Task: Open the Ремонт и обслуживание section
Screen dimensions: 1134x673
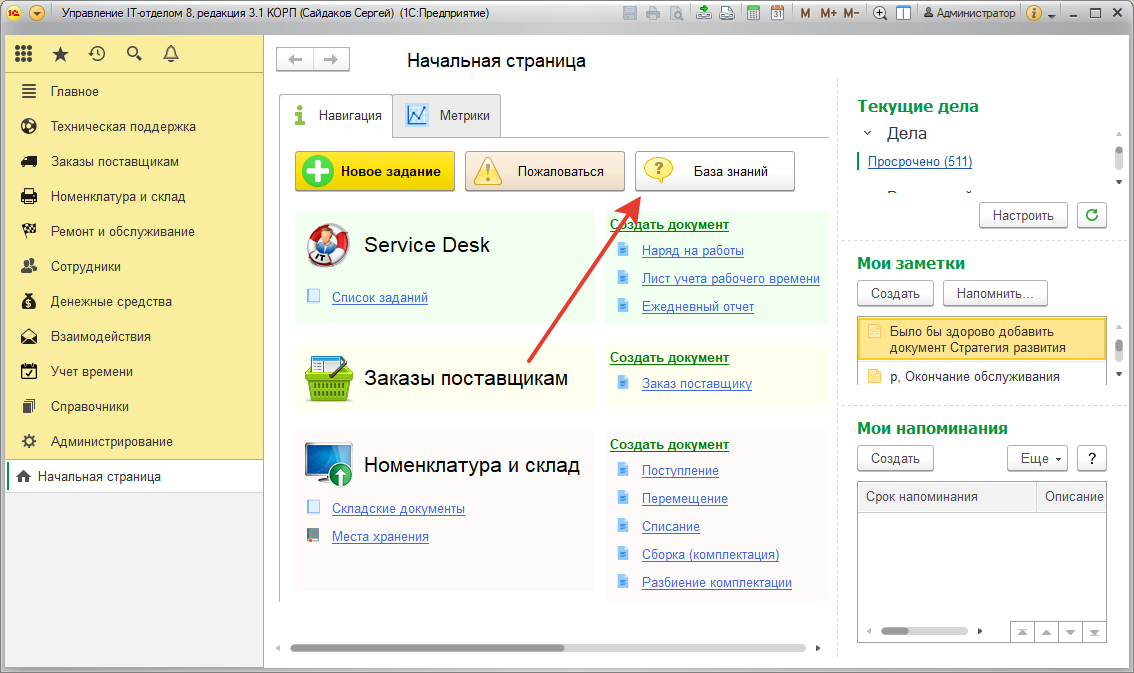Action: pyautogui.click(x=135, y=232)
